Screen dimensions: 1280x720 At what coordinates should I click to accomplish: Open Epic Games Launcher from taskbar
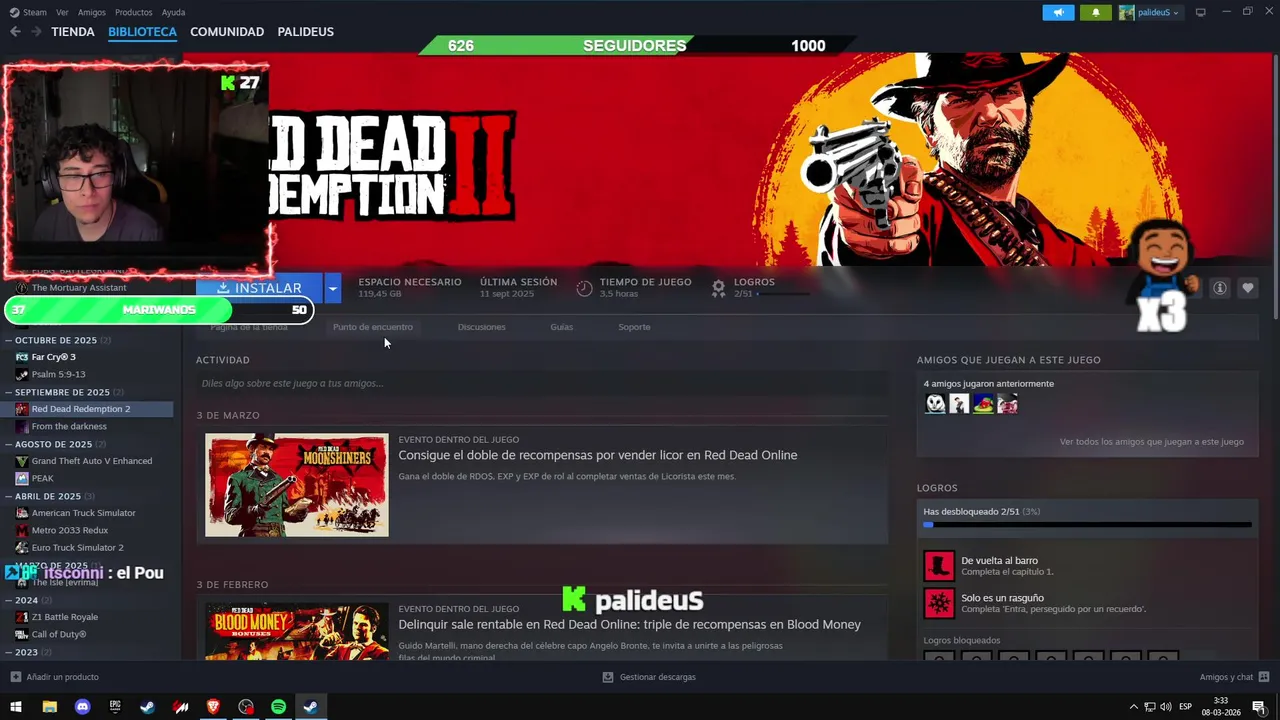115,707
